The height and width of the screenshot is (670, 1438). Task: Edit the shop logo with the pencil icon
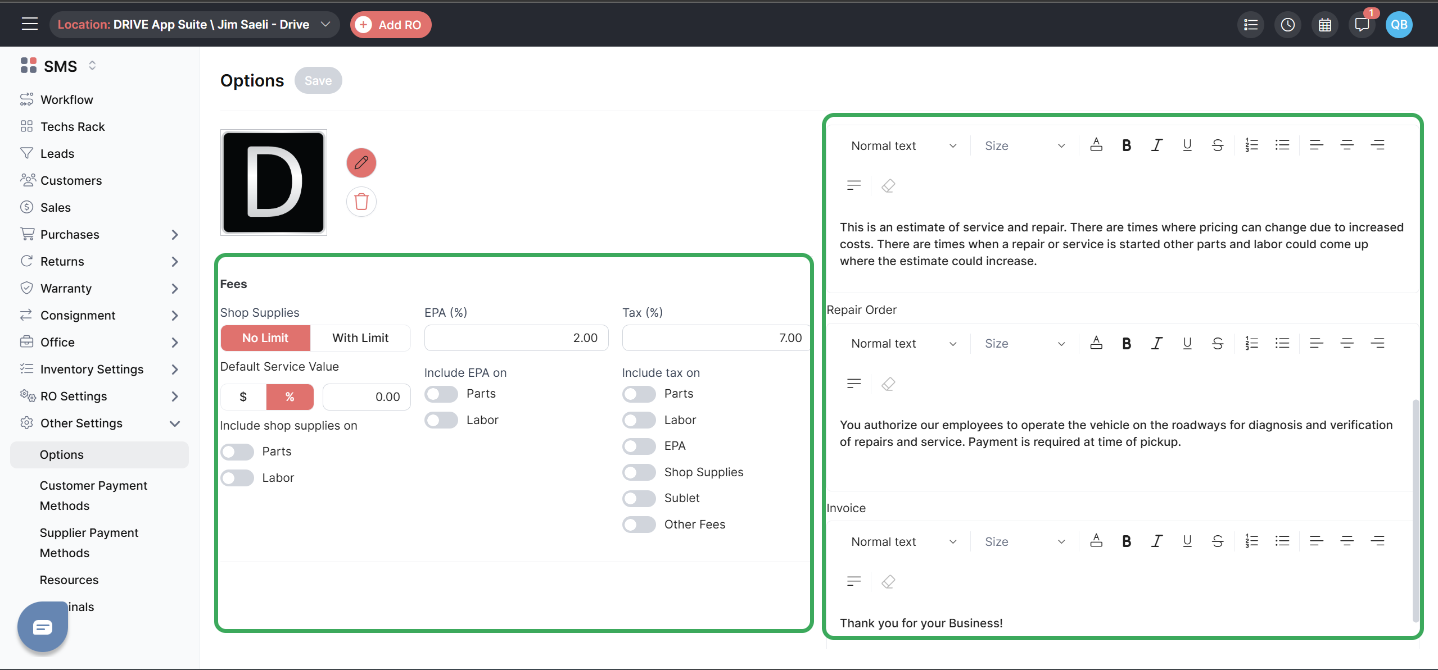pos(361,162)
